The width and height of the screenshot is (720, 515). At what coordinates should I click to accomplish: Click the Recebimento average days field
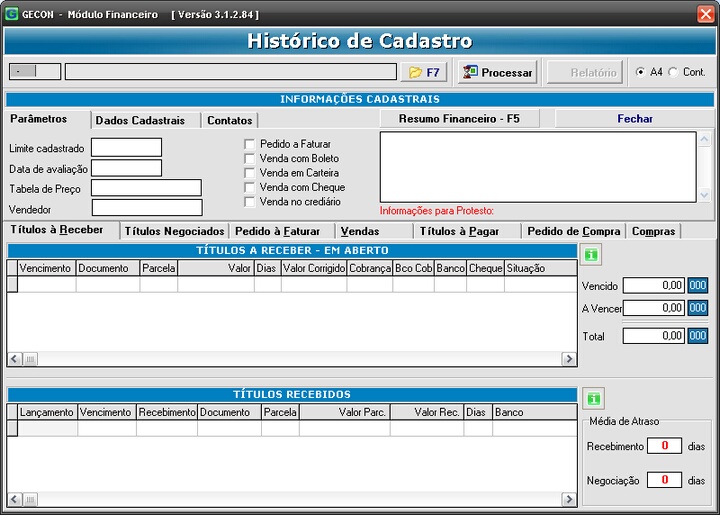(664, 445)
